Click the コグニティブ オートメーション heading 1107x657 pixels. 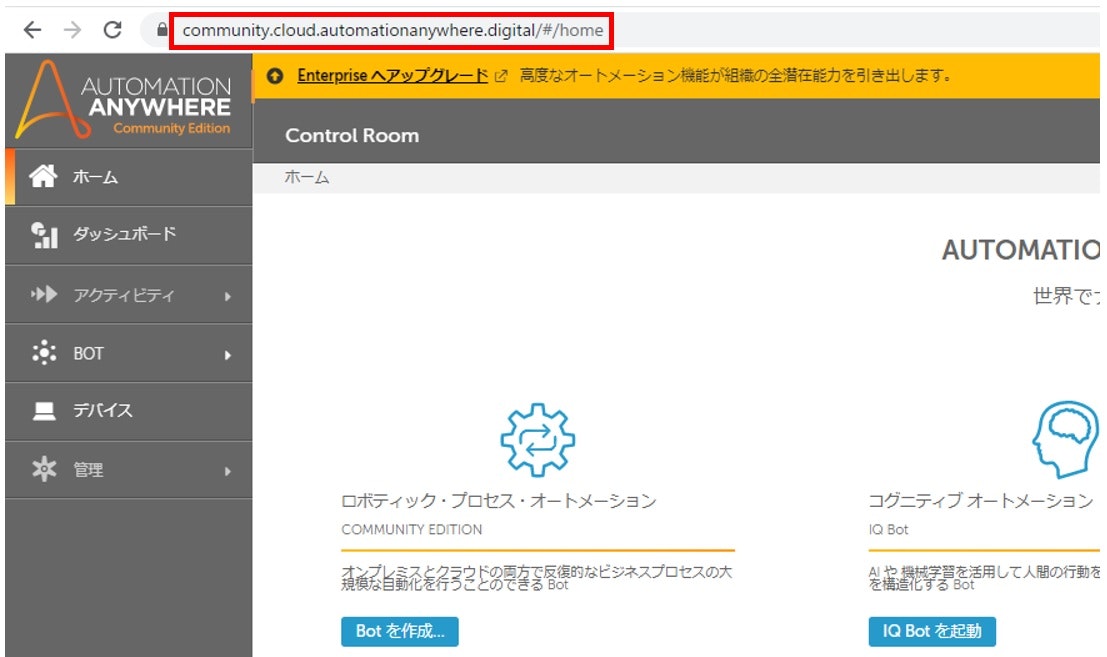click(981, 501)
